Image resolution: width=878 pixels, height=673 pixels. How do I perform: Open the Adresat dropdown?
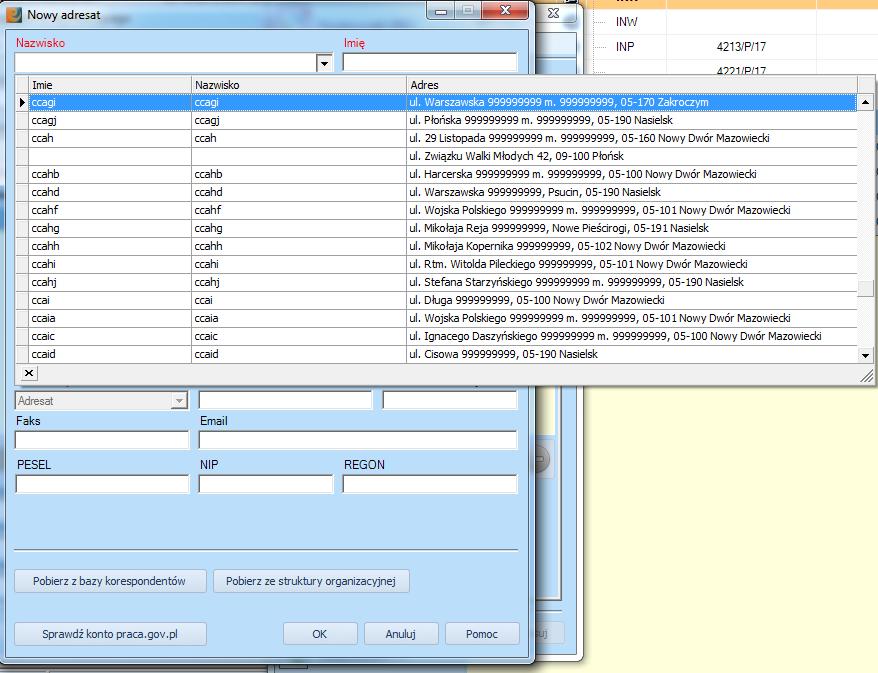[x=179, y=401]
